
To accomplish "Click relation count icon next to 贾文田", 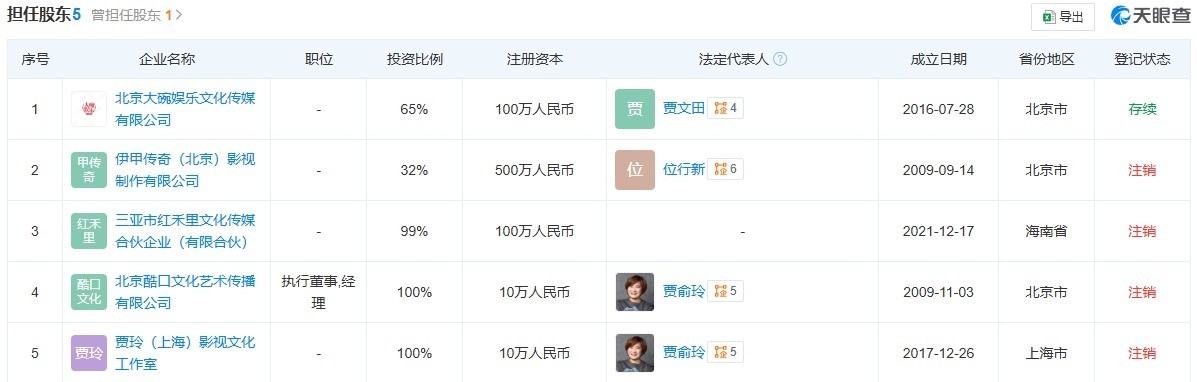I will coord(725,108).
